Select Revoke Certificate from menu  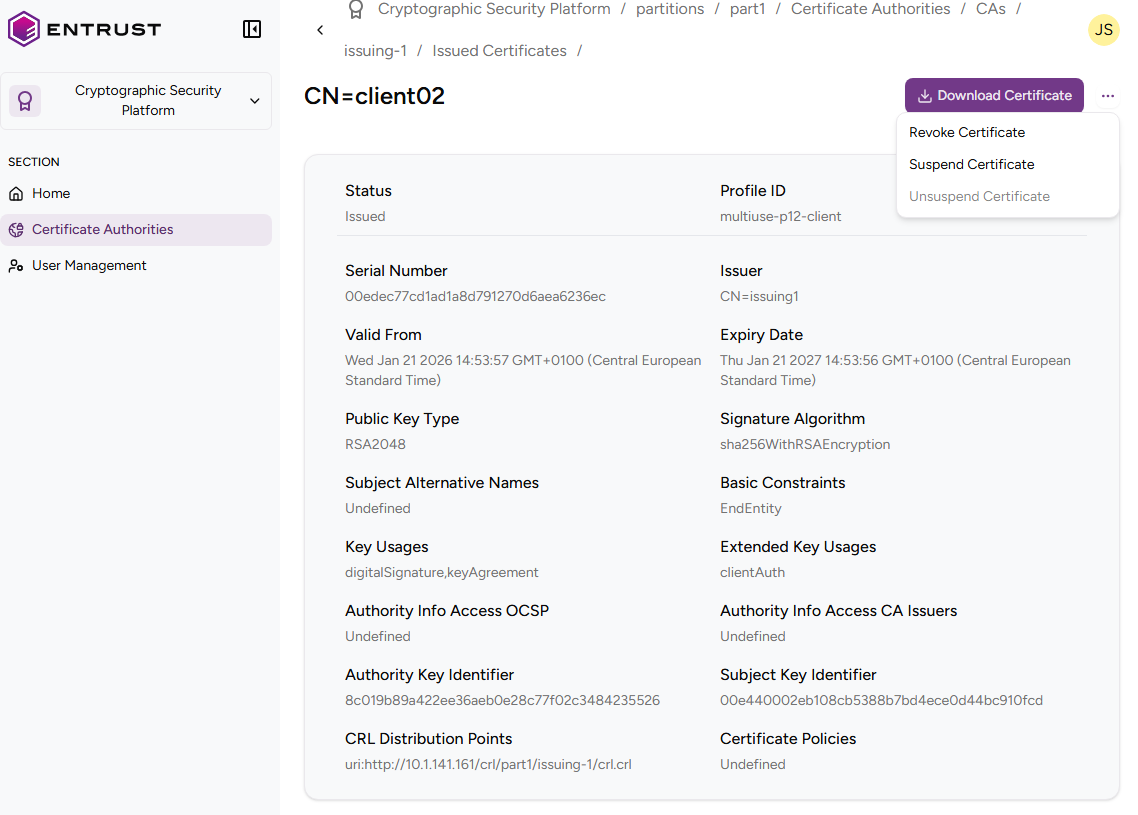[966, 132]
